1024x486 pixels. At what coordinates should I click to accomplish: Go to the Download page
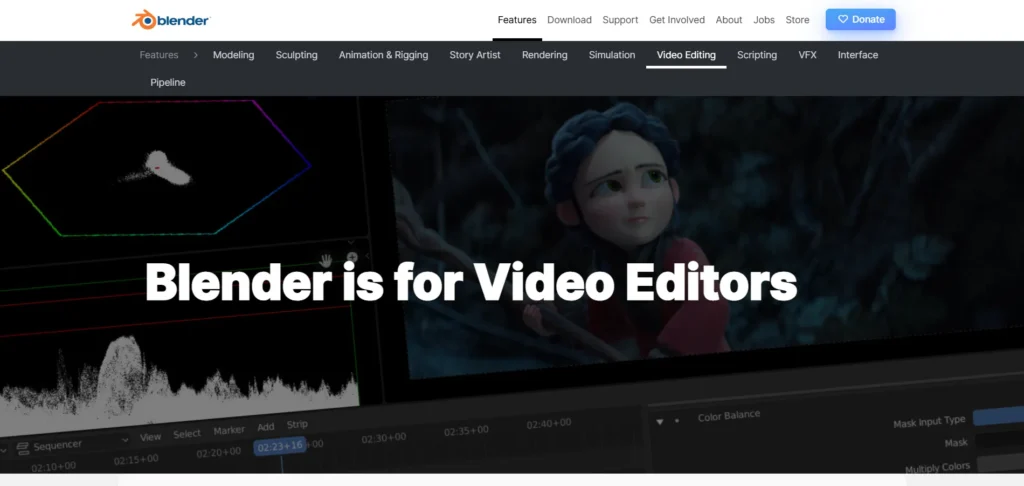point(569,20)
